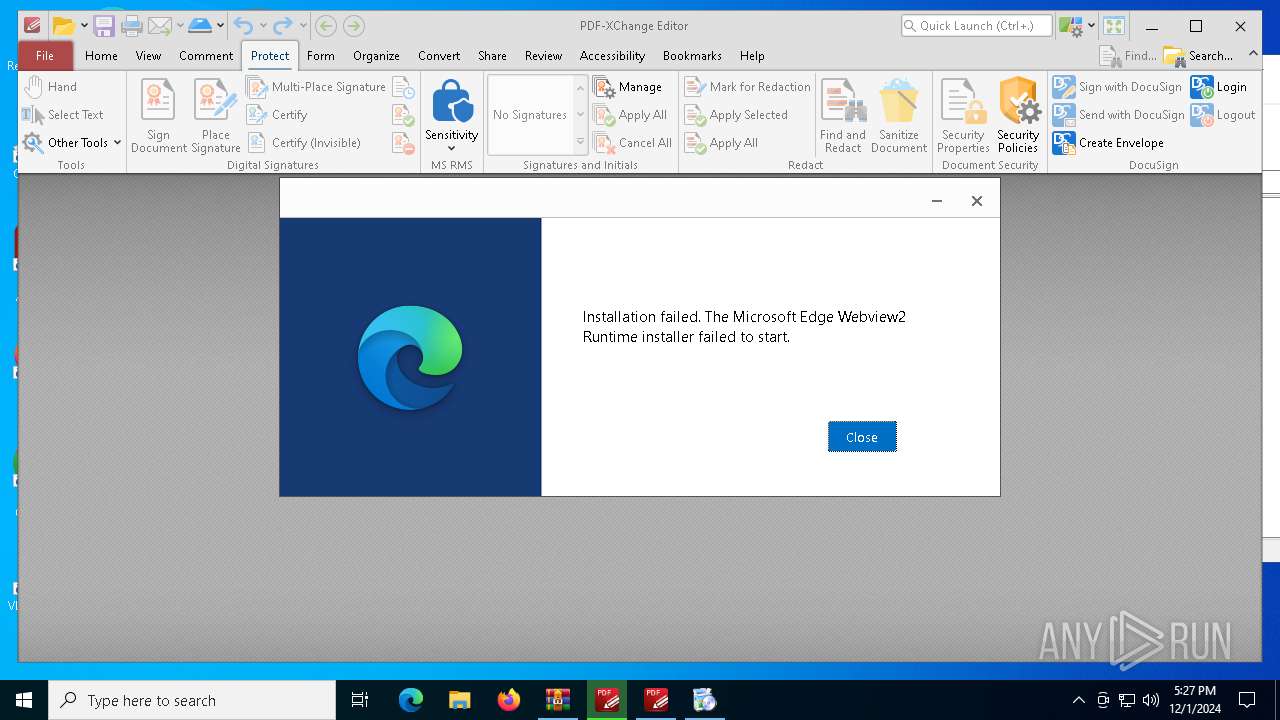Click the Print icon in quick toolbar

[x=132, y=26]
